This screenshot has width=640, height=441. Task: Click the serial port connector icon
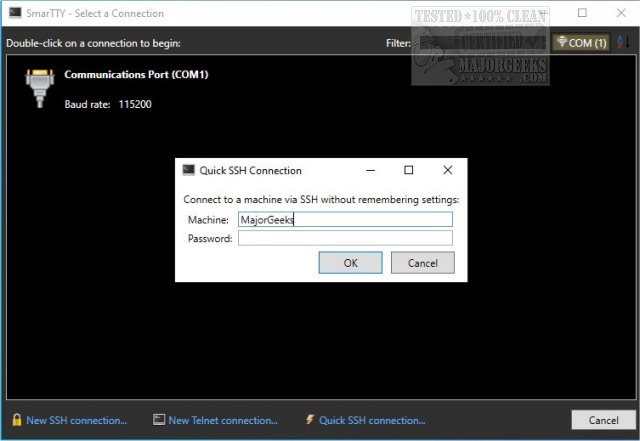point(40,88)
